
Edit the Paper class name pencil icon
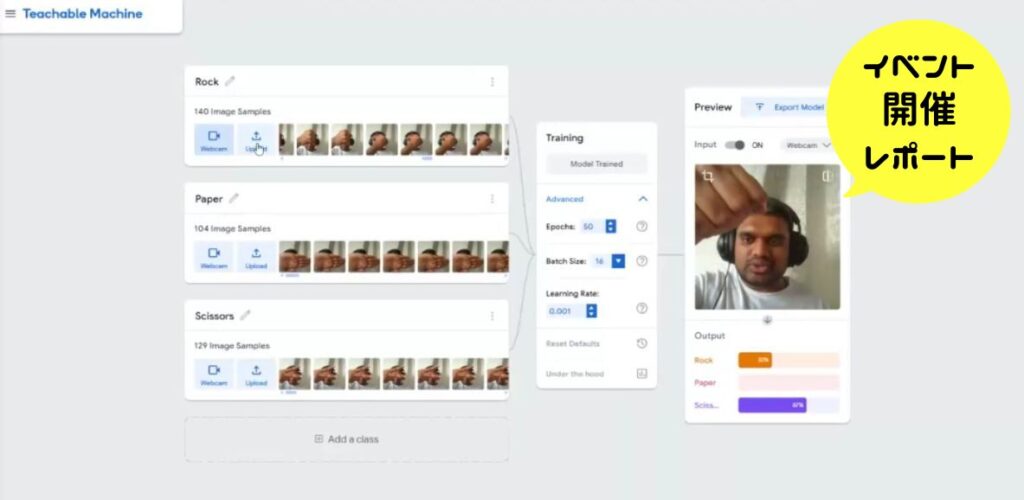pos(234,198)
